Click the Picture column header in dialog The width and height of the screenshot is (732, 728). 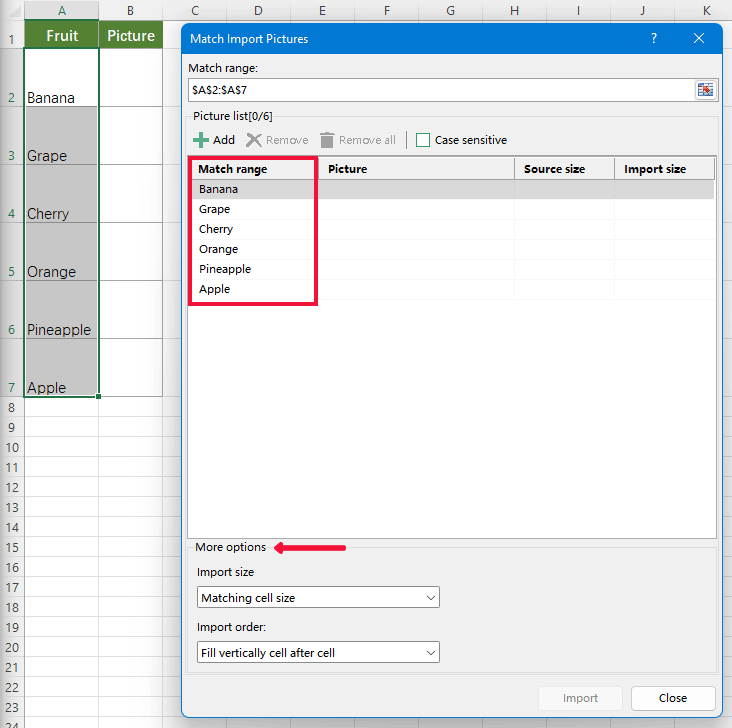point(416,169)
